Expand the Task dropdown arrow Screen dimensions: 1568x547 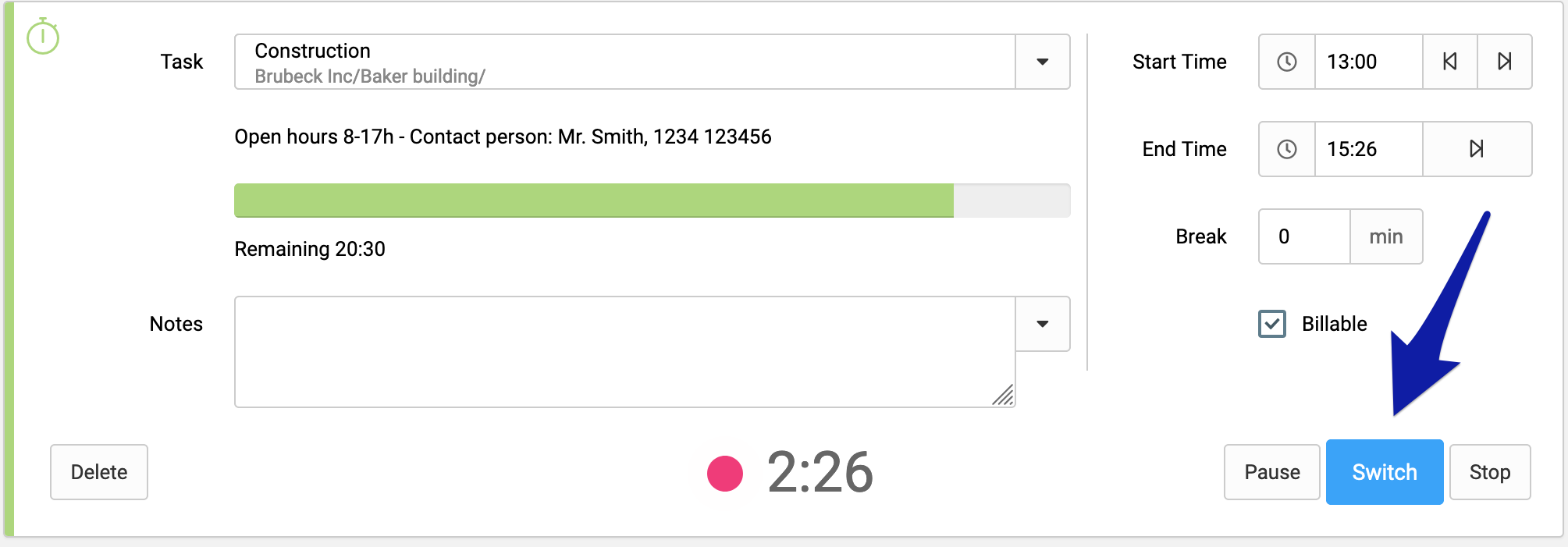pos(1043,62)
